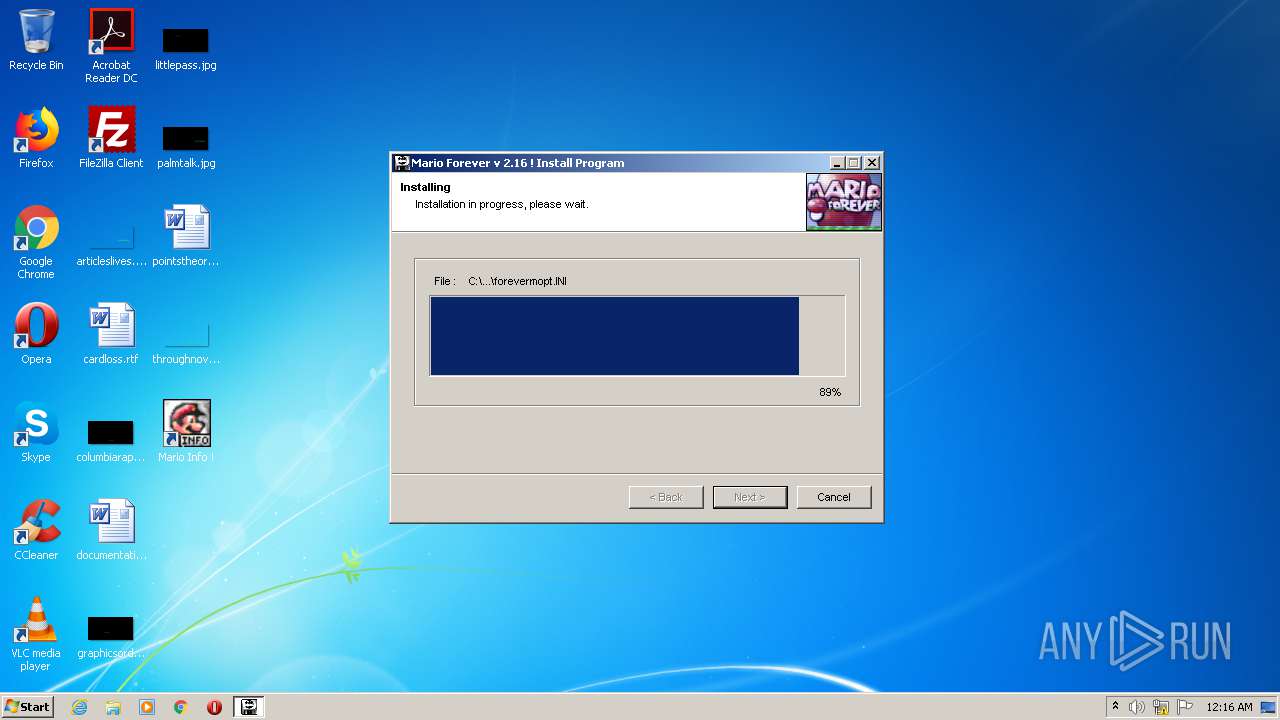Open the Mario Info shortcut
Viewport: 1280px width, 720px height.
click(x=186, y=432)
